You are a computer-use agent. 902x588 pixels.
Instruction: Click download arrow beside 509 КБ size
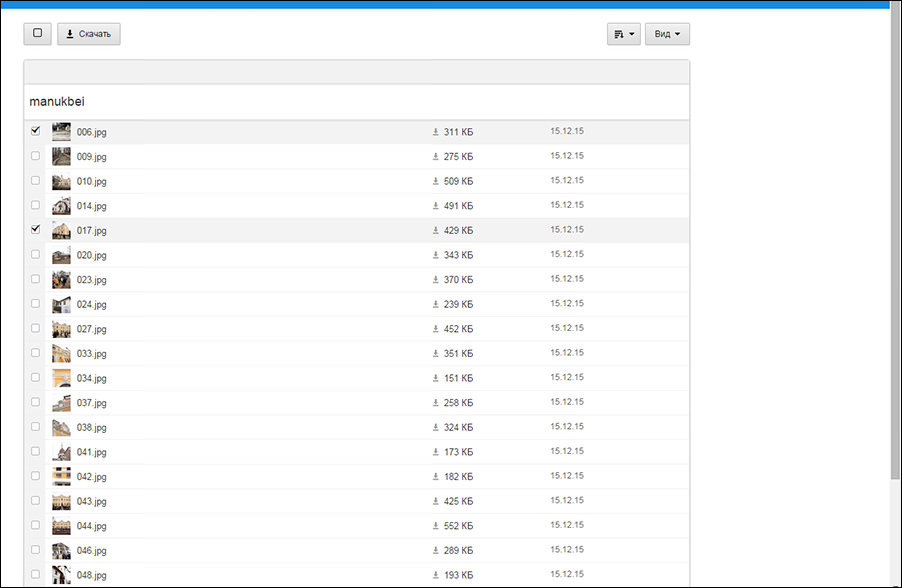(x=436, y=181)
